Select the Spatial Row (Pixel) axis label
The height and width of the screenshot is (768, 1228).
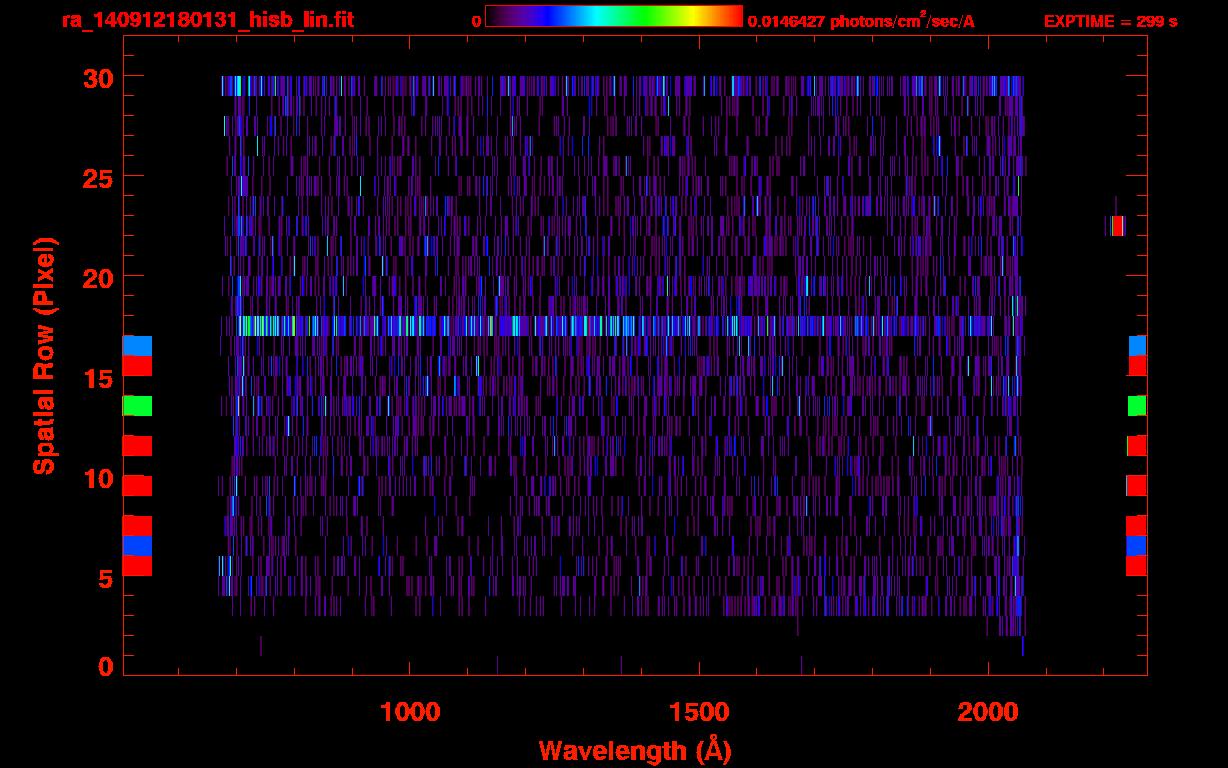click(44, 355)
